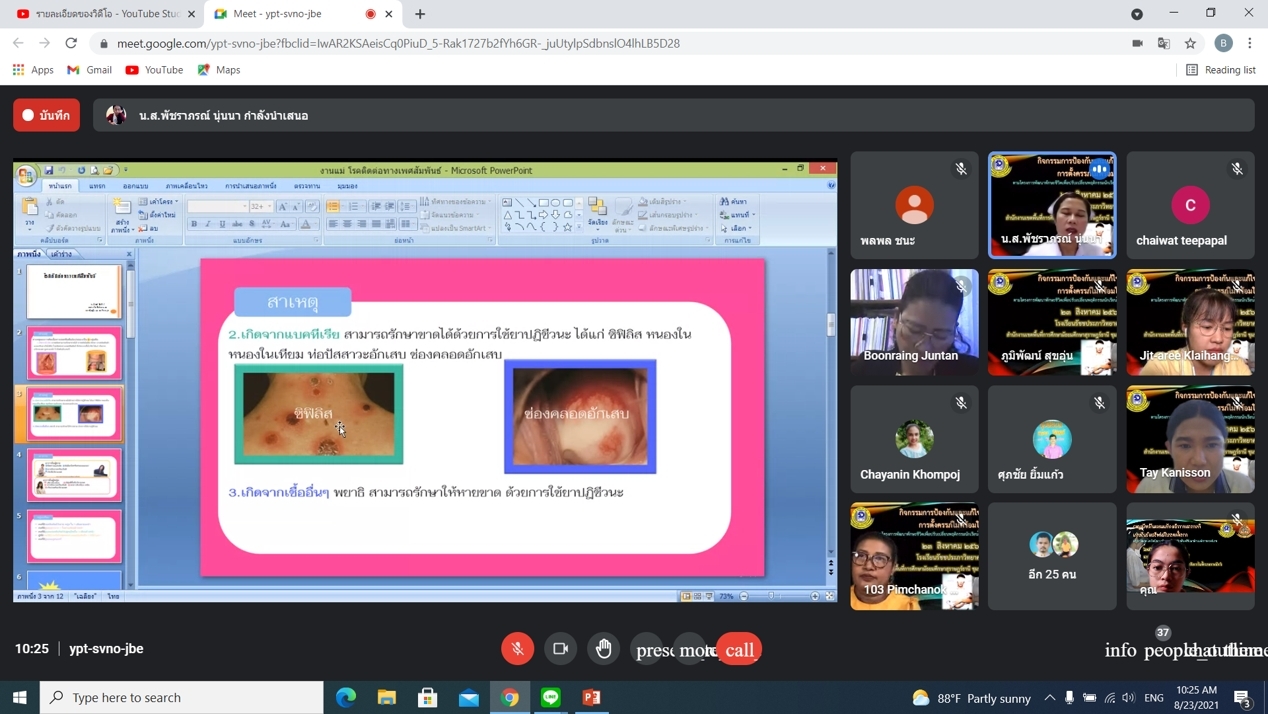This screenshot has width=1268, height=714.
Task: Open Microsoft Edge from the taskbar
Action: (346, 697)
